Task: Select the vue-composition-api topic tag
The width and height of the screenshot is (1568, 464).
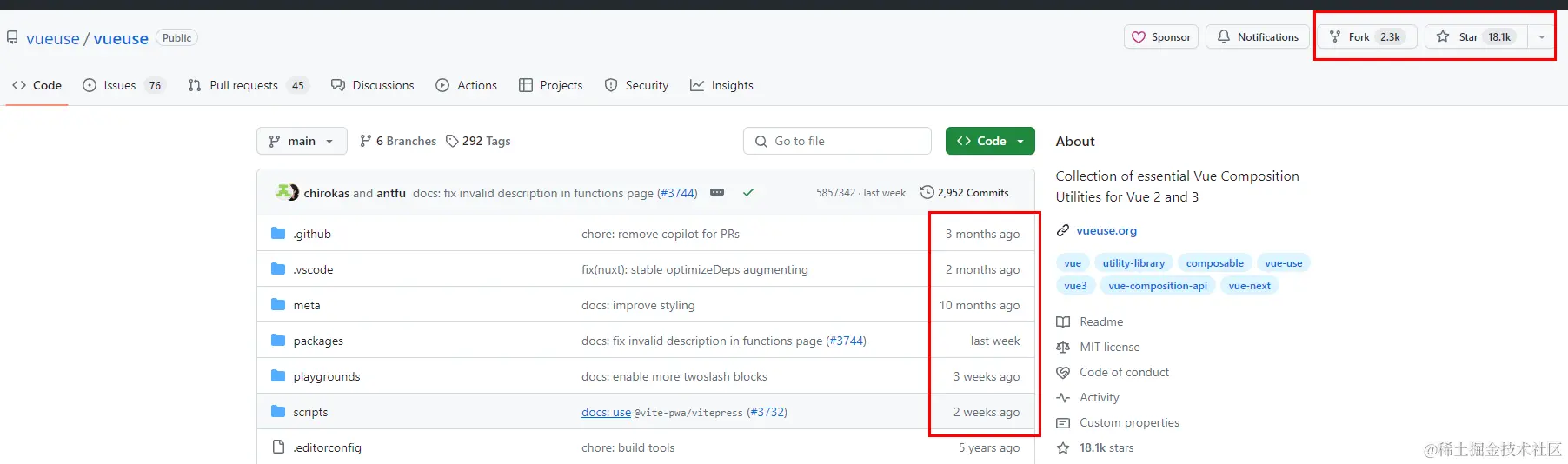Action: point(1158,286)
